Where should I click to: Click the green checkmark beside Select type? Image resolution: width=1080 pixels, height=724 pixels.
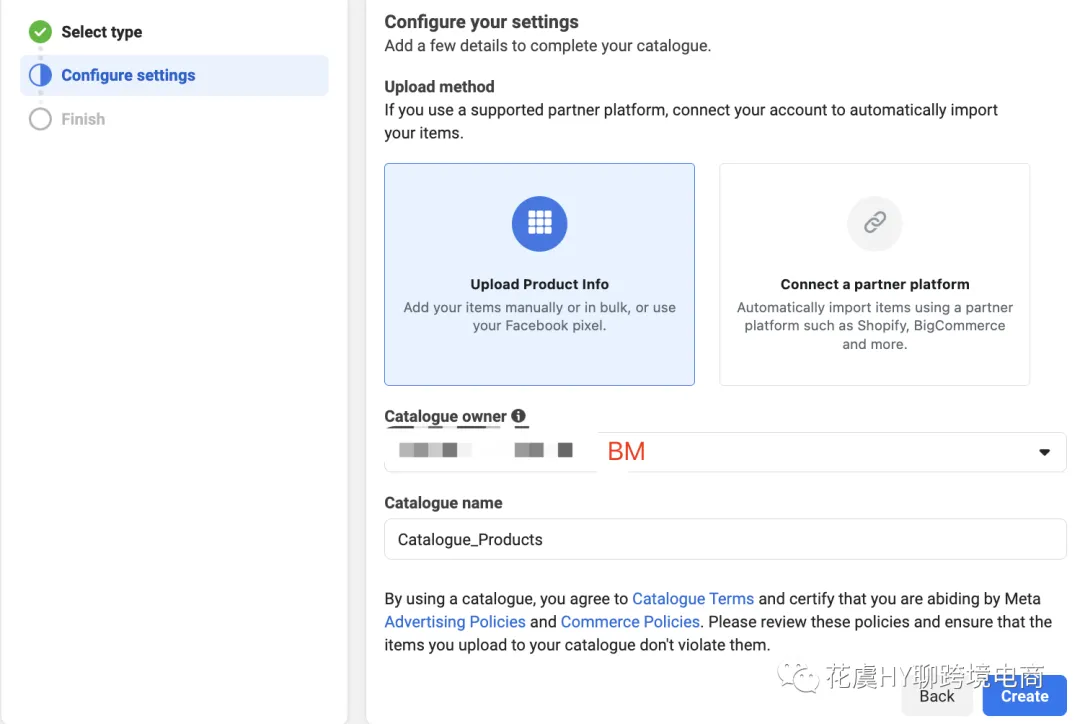(40, 32)
